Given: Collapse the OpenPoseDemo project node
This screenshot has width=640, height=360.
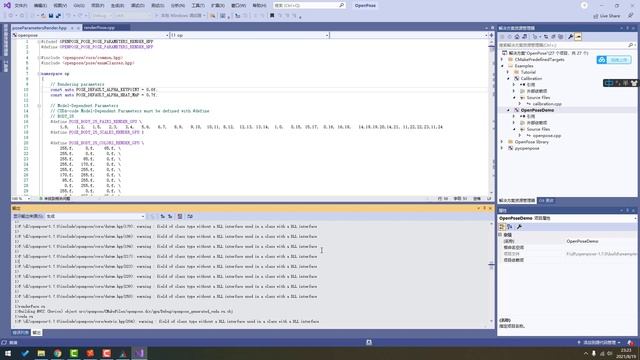Looking at the screenshot, I should click(x=508, y=110).
